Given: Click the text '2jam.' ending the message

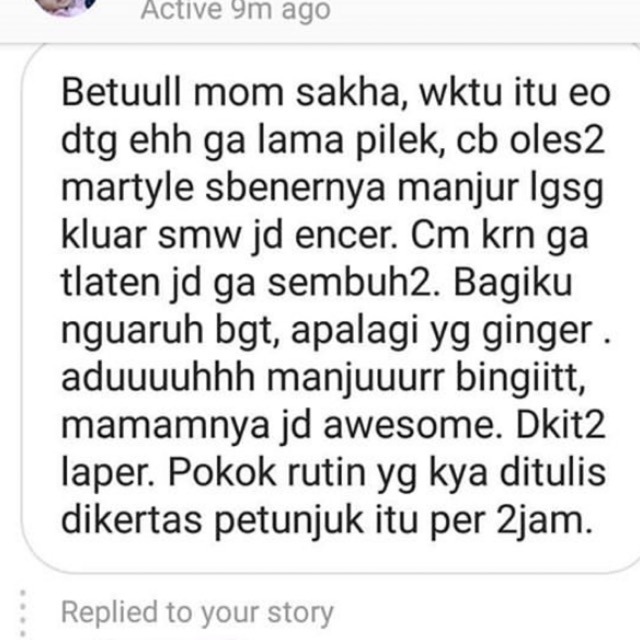Looking at the screenshot, I should [x=544, y=522].
